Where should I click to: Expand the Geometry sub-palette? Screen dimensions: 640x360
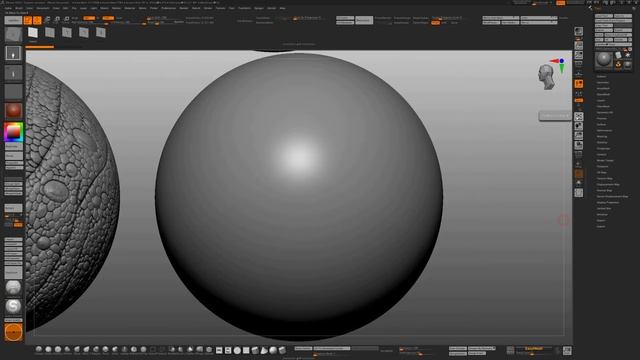603,82
